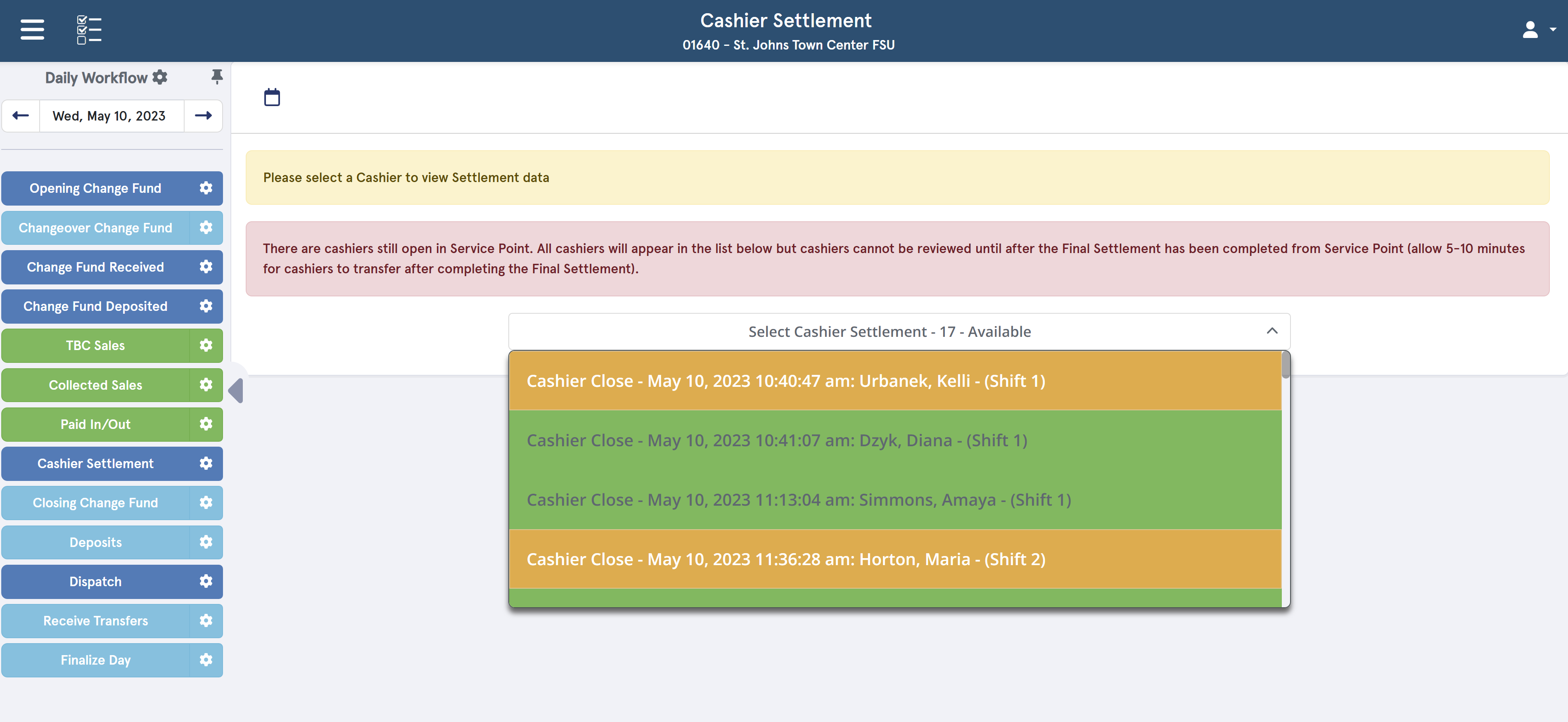Image resolution: width=1568 pixels, height=722 pixels.
Task: Select Dzyk, Diana cashier close entry
Action: (895, 440)
